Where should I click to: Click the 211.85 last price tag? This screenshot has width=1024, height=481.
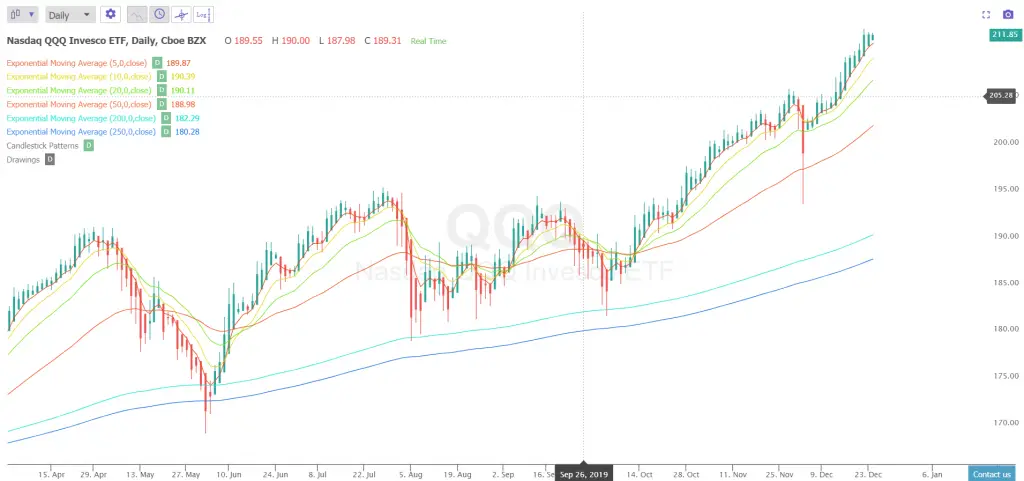(x=1004, y=35)
